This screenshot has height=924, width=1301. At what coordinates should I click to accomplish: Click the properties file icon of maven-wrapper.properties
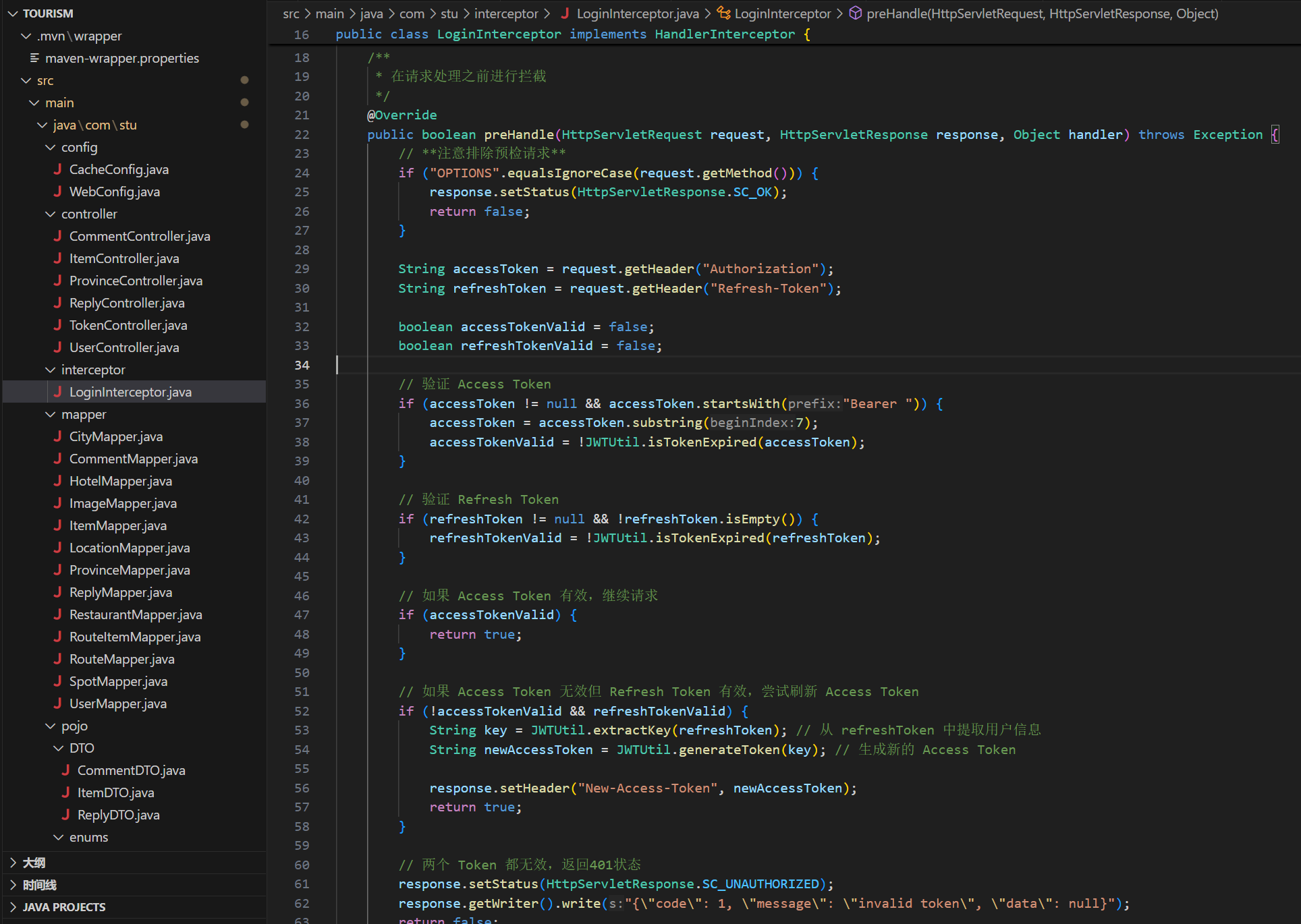tap(34, 58)
